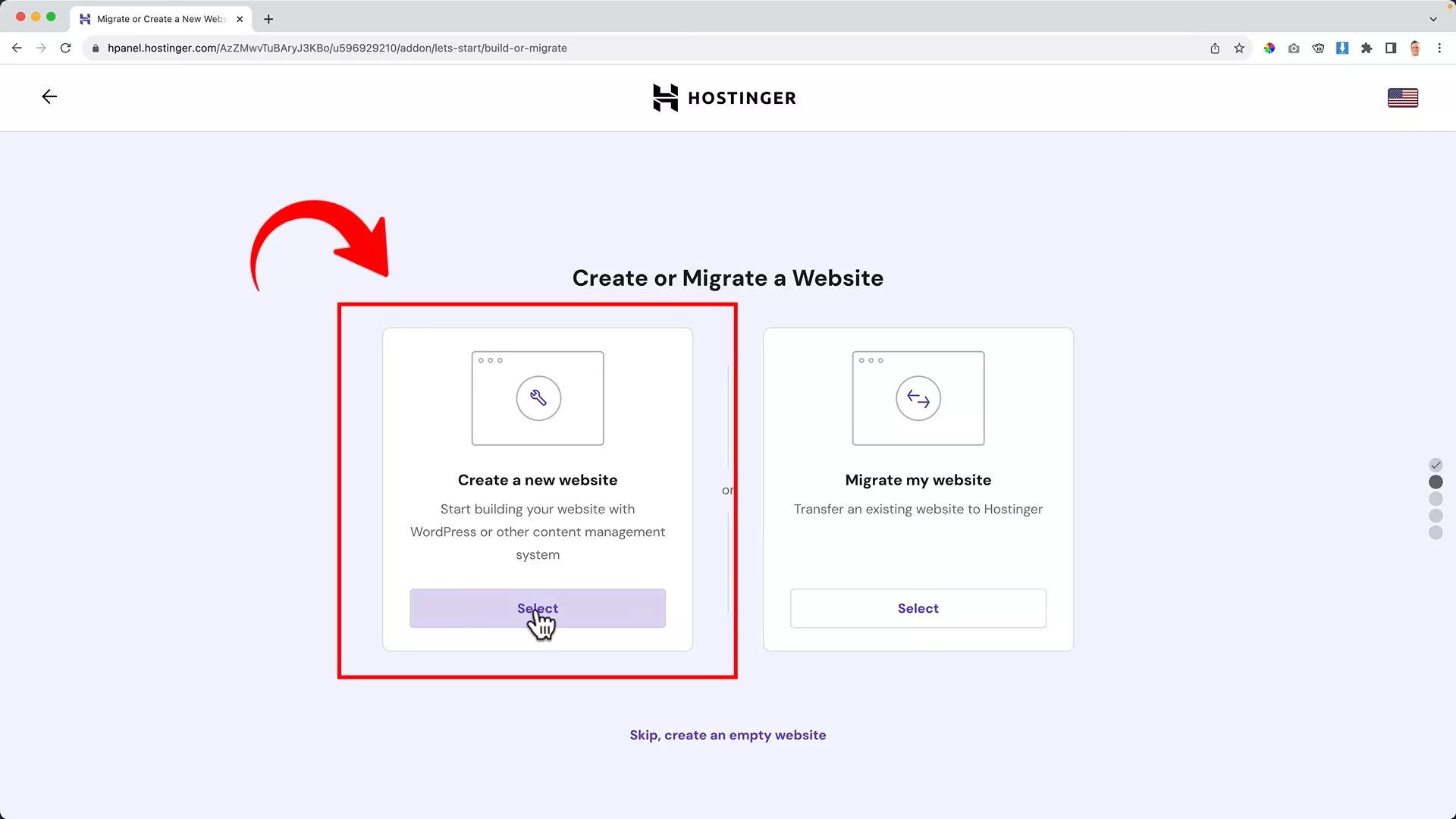Open a new browser tab with the plus button
This screenshot has width=1456, height=819.
[268, 19]
